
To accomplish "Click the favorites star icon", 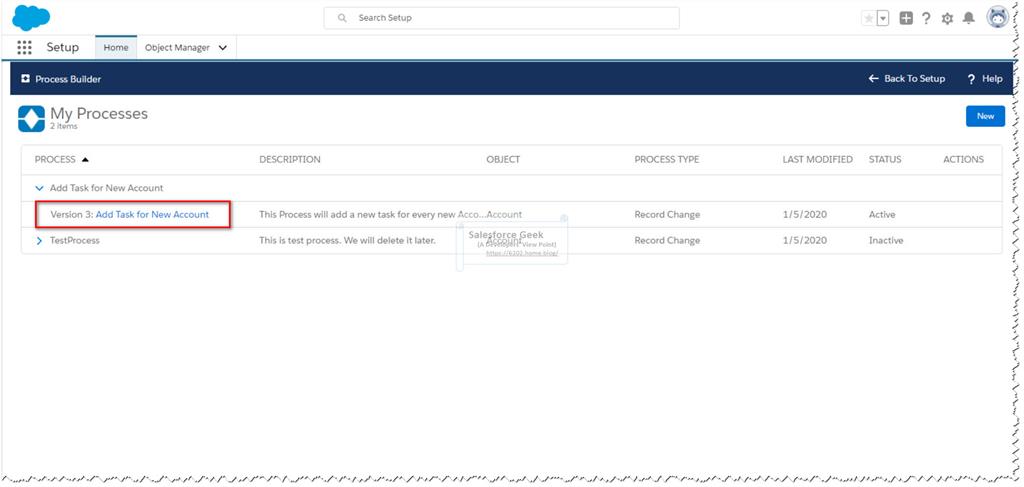I will 869,18.
